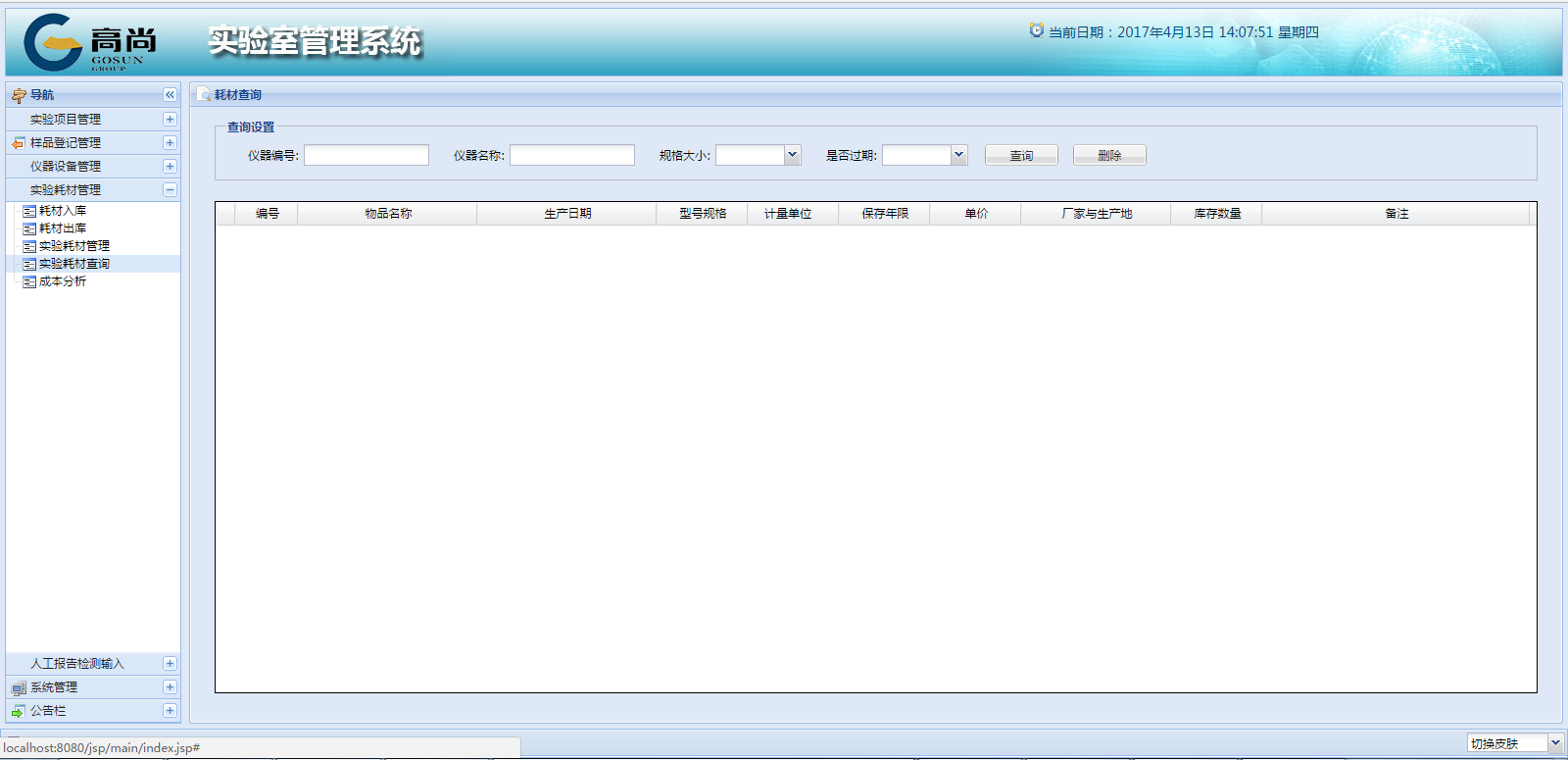The image size is (1568, 760).
Task: Collapse the 实验耗材管理 section
Action: (x=170, y=190)
